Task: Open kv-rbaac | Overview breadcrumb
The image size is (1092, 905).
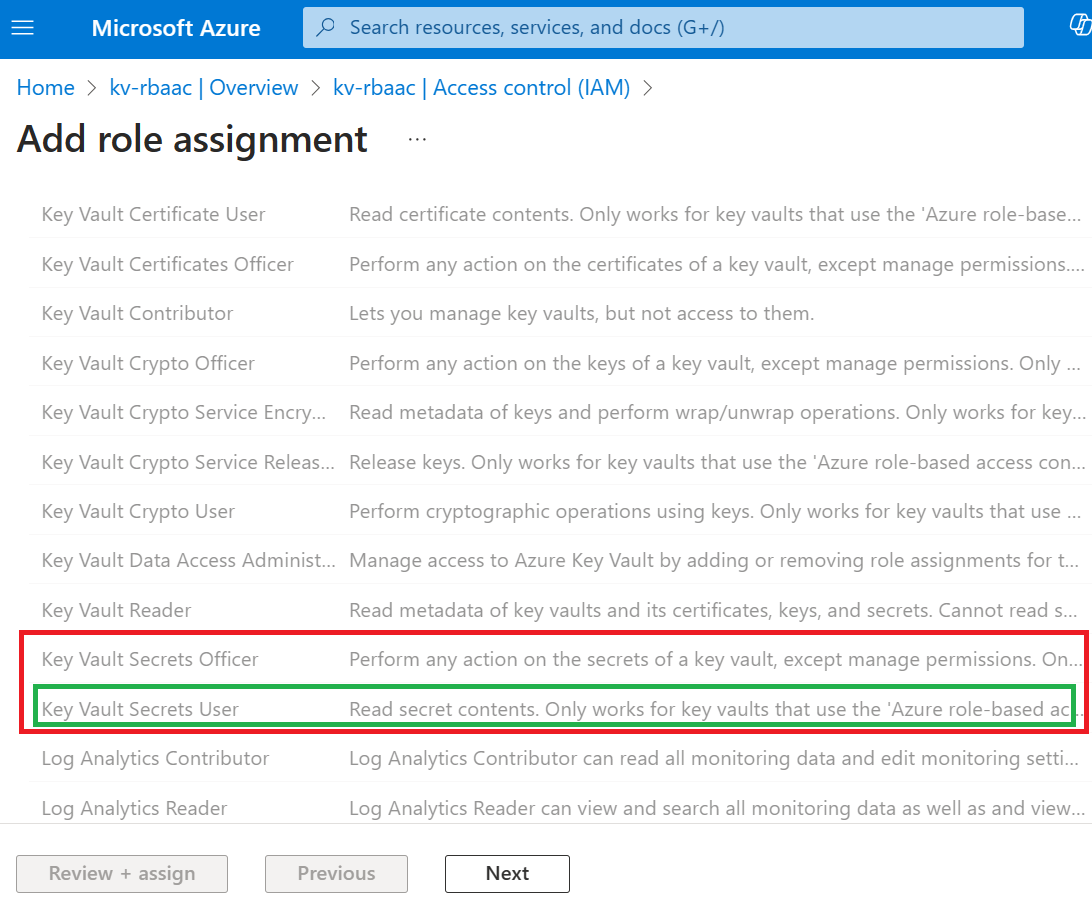Action: 203,88
